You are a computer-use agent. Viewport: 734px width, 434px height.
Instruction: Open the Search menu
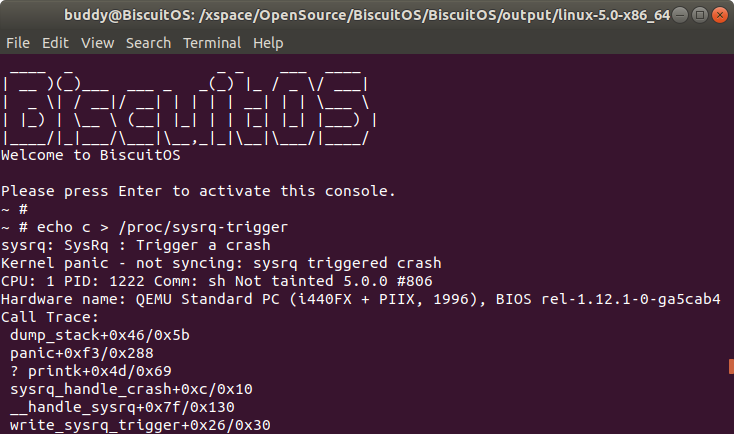[149, 44]
